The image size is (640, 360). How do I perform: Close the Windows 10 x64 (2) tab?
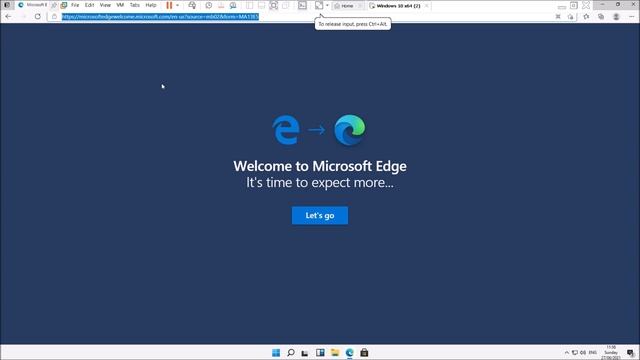coord(426,6)
